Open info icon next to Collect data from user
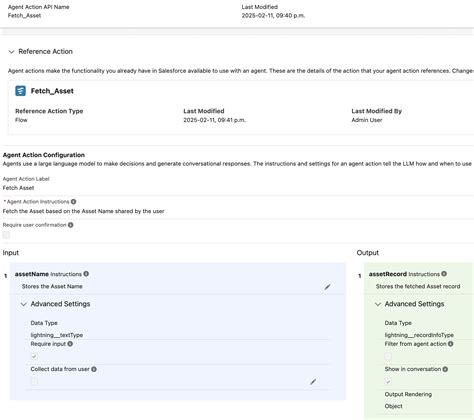This screenshot has height=420, width=474. pos(94,369)
